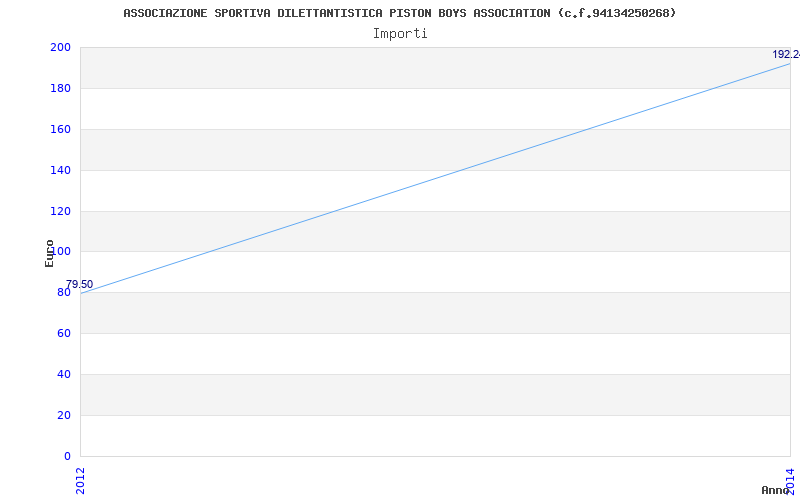The width and height of the screenshot is (800, 500).
Task: Click the 20 y-axis tick label
Action: pos(63,415)
